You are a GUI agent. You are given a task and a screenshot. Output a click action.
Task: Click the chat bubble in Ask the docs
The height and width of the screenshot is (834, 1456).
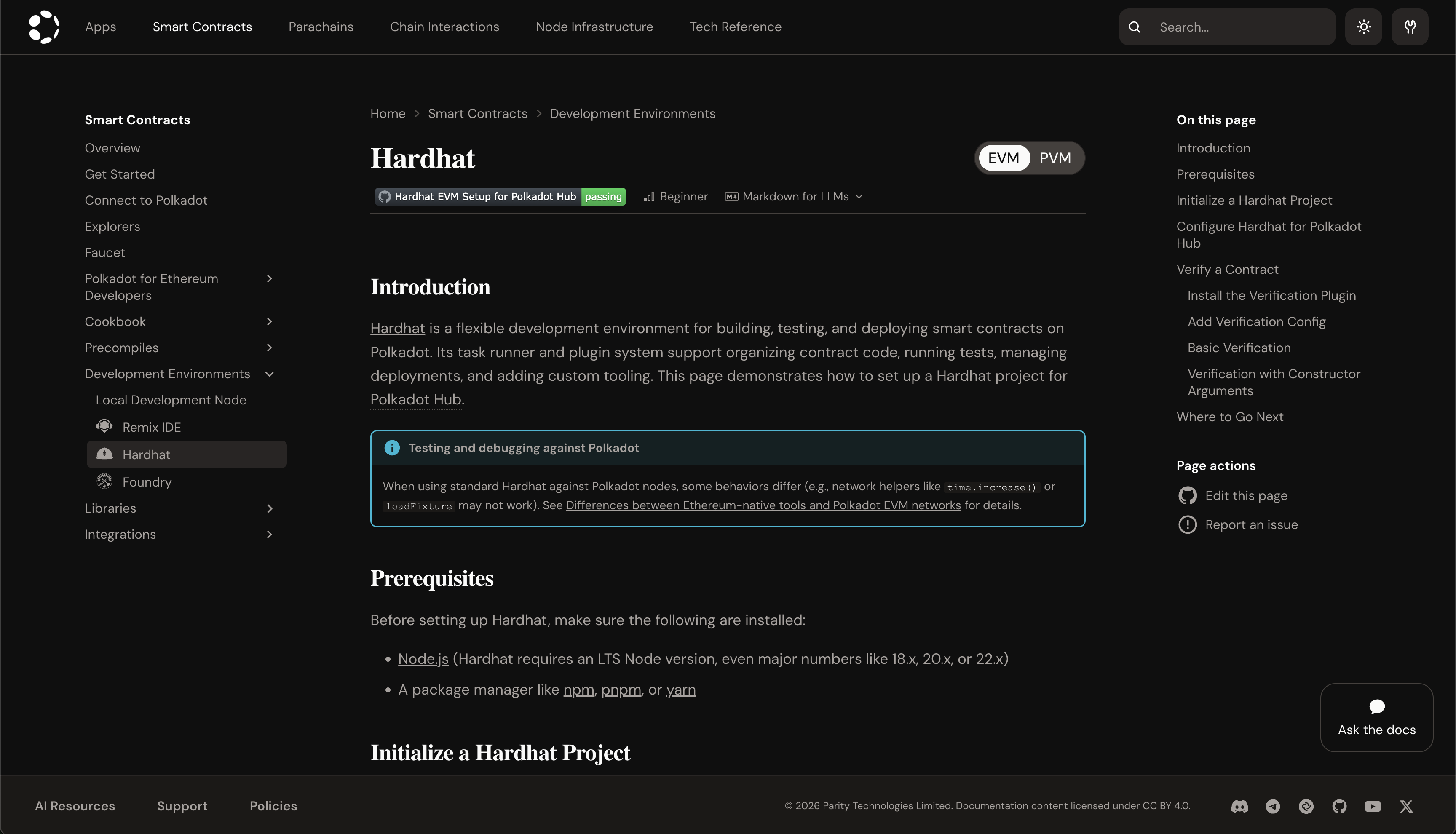pyautogui.click(x=1376, y=707)
